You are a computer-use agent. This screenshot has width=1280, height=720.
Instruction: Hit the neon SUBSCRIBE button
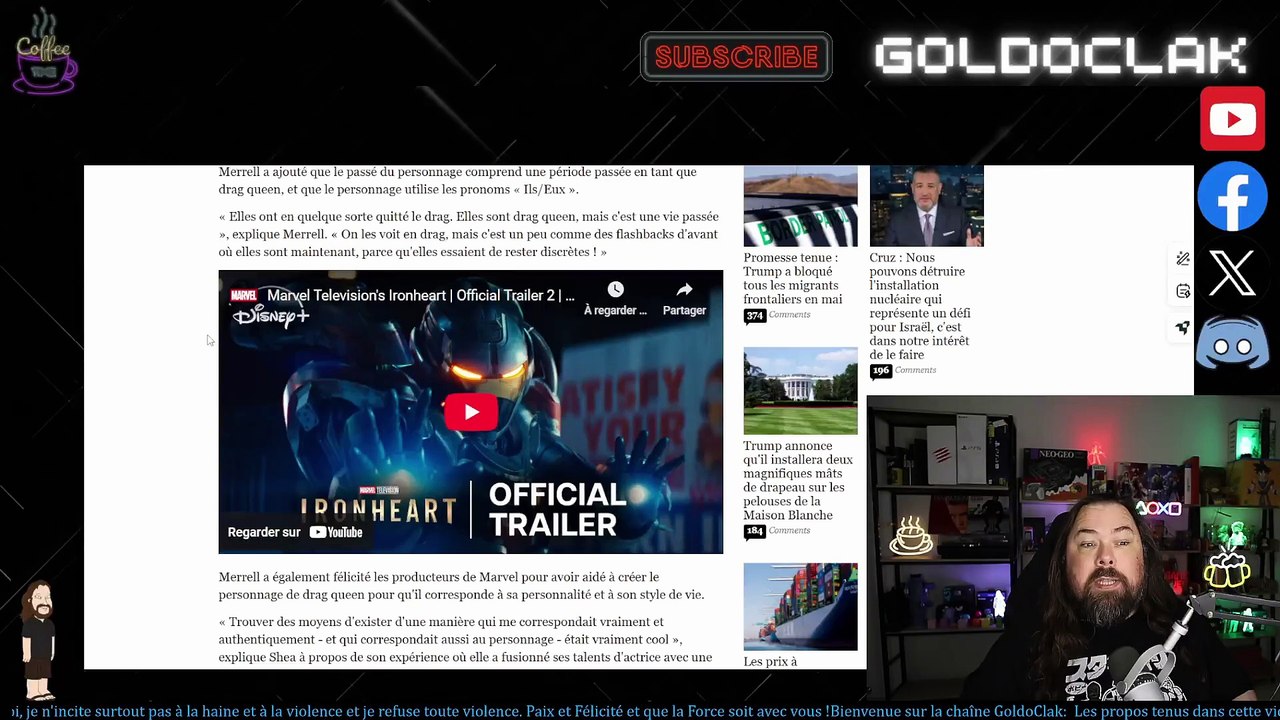pyautogui.click(x=736, y=57)
